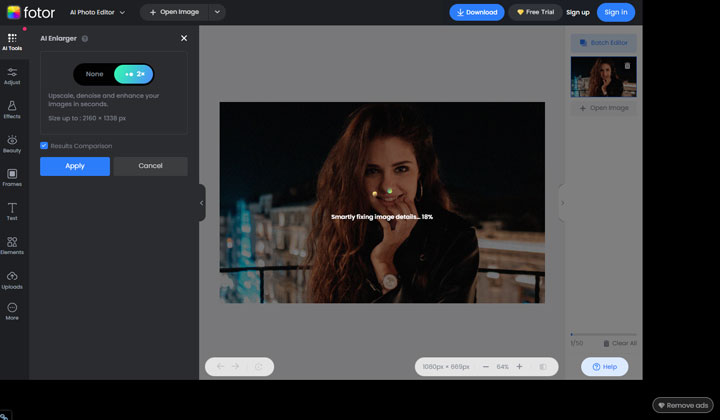This screenshot has height=420, width=720.
Task: Open the AI Tools sidebar panel
Action: pyautogui.click(x=12, y=40)
